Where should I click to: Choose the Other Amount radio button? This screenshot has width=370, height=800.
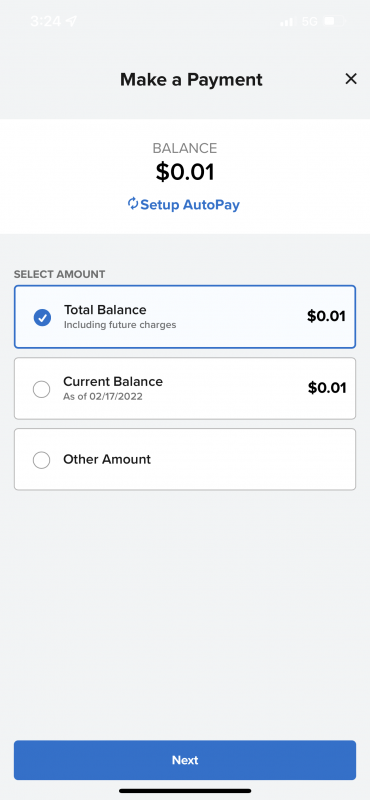pyautogui.click(x=41, y=460)
